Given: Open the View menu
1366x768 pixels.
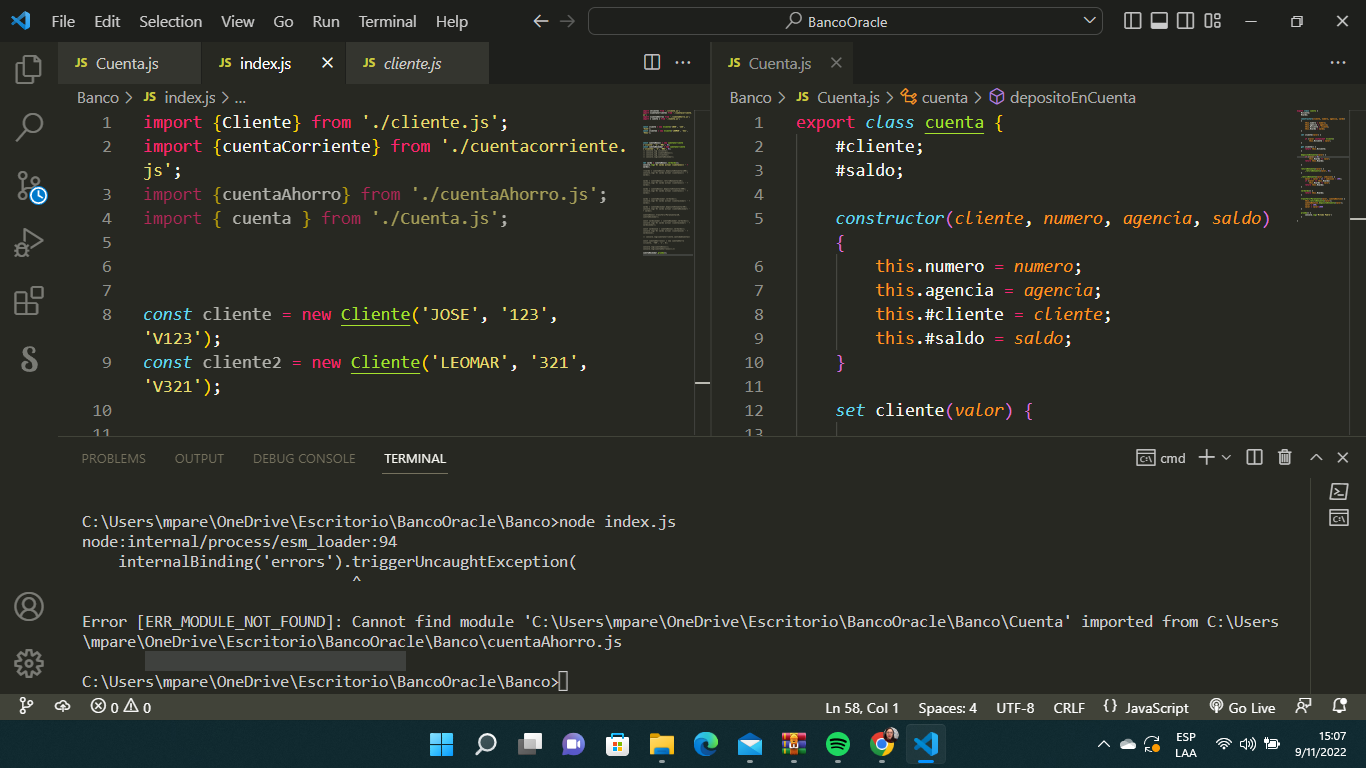Looking at the screenshot, I should 238,21.
